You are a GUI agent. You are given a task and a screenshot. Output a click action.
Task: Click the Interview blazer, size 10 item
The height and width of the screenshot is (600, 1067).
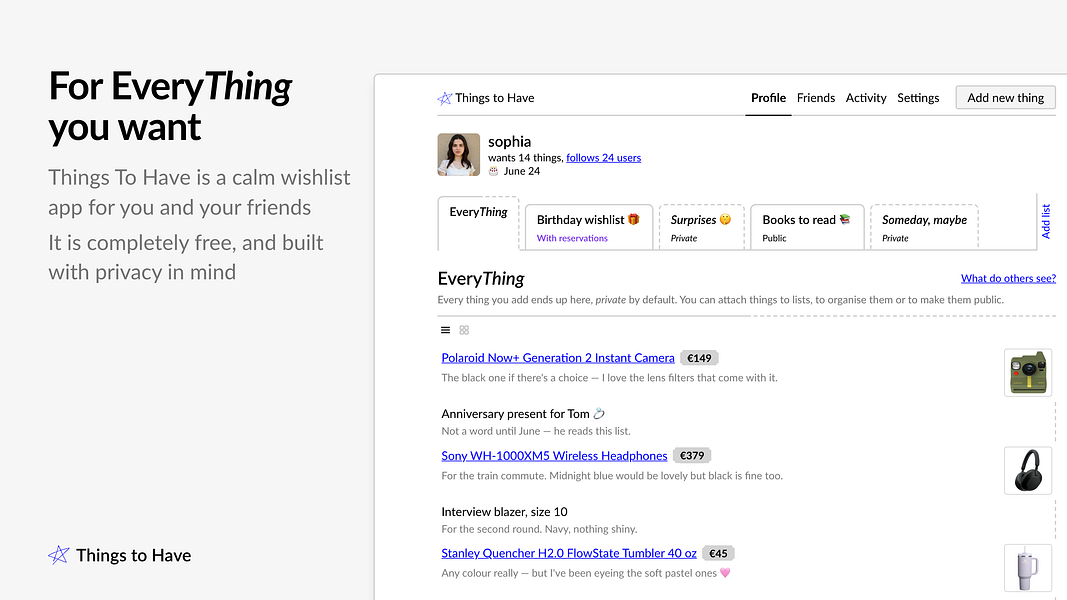click(504, 512)
